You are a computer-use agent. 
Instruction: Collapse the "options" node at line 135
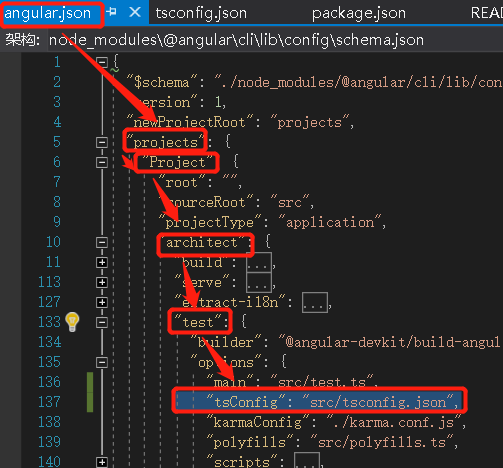102,362
